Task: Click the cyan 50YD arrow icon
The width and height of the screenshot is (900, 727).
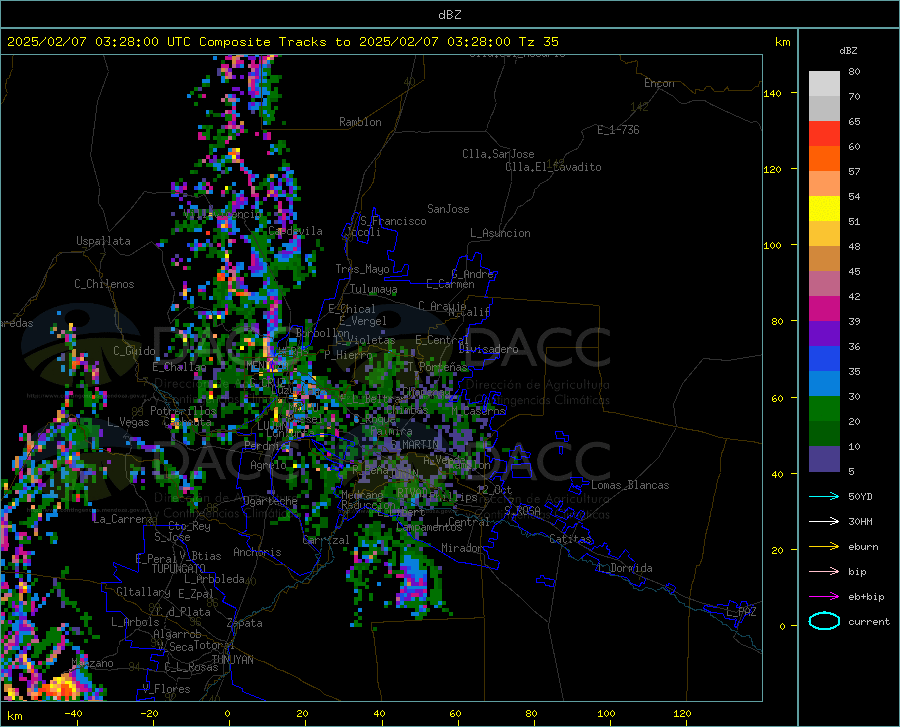Action: (824, 496)
